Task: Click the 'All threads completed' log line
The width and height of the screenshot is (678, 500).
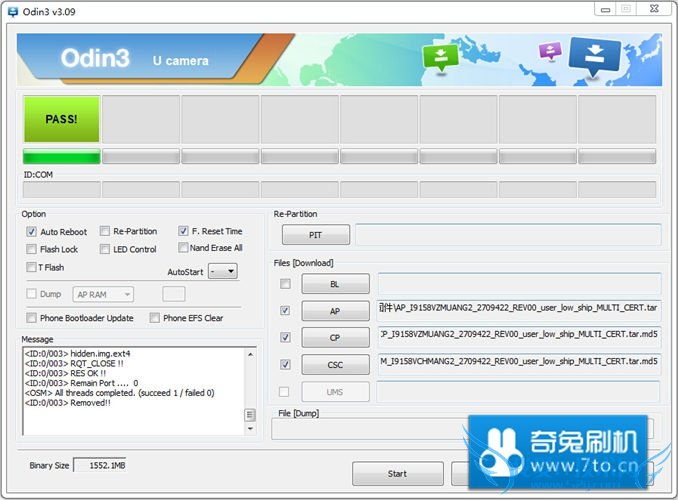Action: [120, 393]
